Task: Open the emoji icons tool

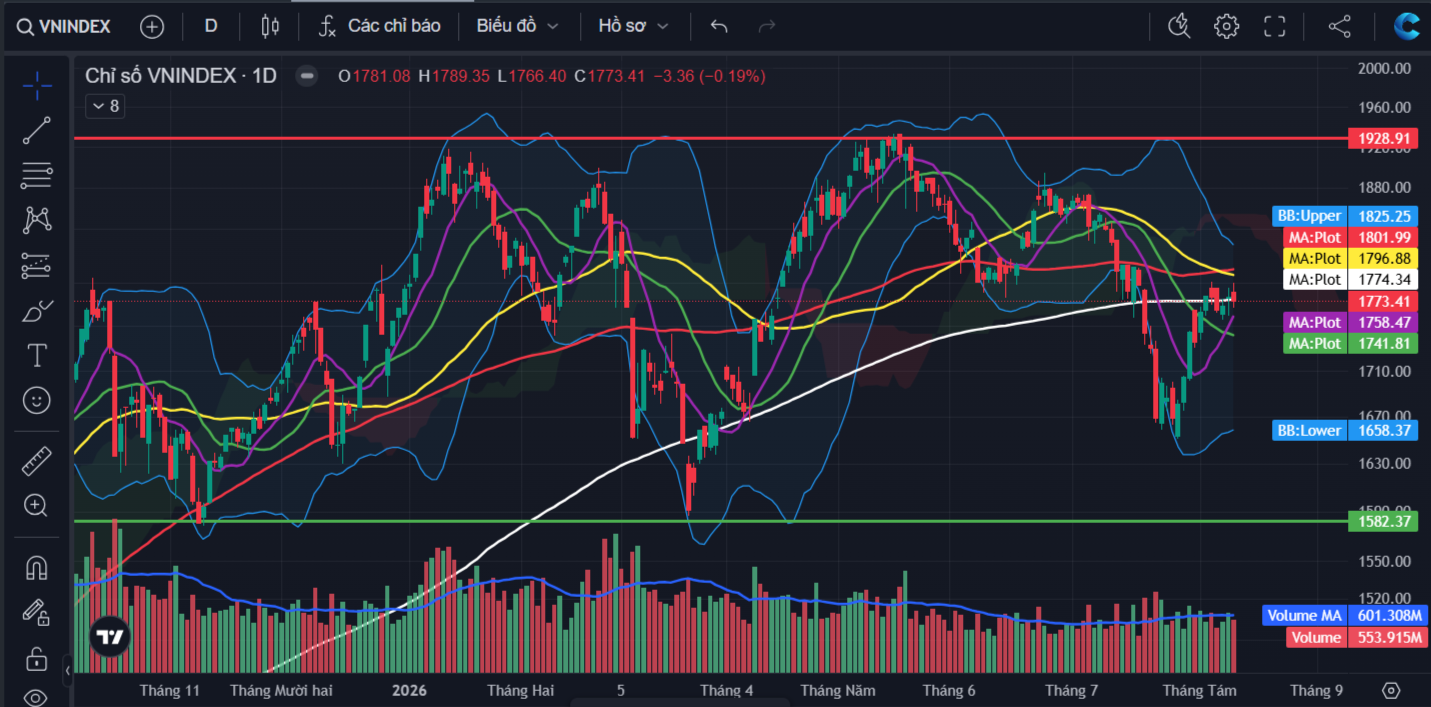Action: pyautogui.click(x=37, y=401)
